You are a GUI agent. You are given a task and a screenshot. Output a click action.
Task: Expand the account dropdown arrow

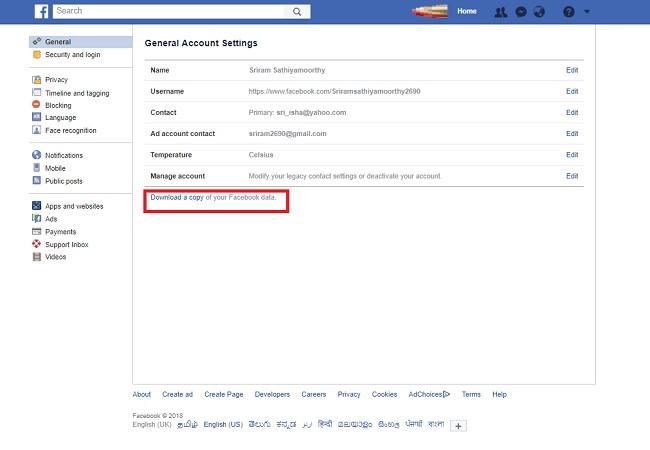(587, 12)
